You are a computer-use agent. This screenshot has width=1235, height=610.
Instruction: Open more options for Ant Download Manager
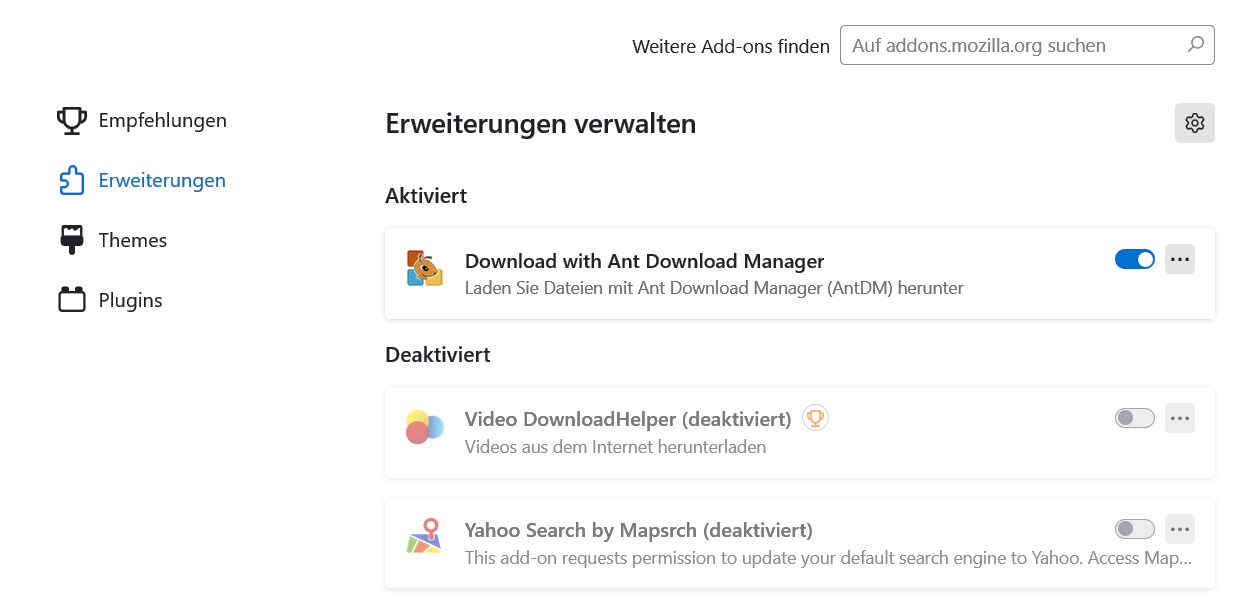tap(1180, 259)
